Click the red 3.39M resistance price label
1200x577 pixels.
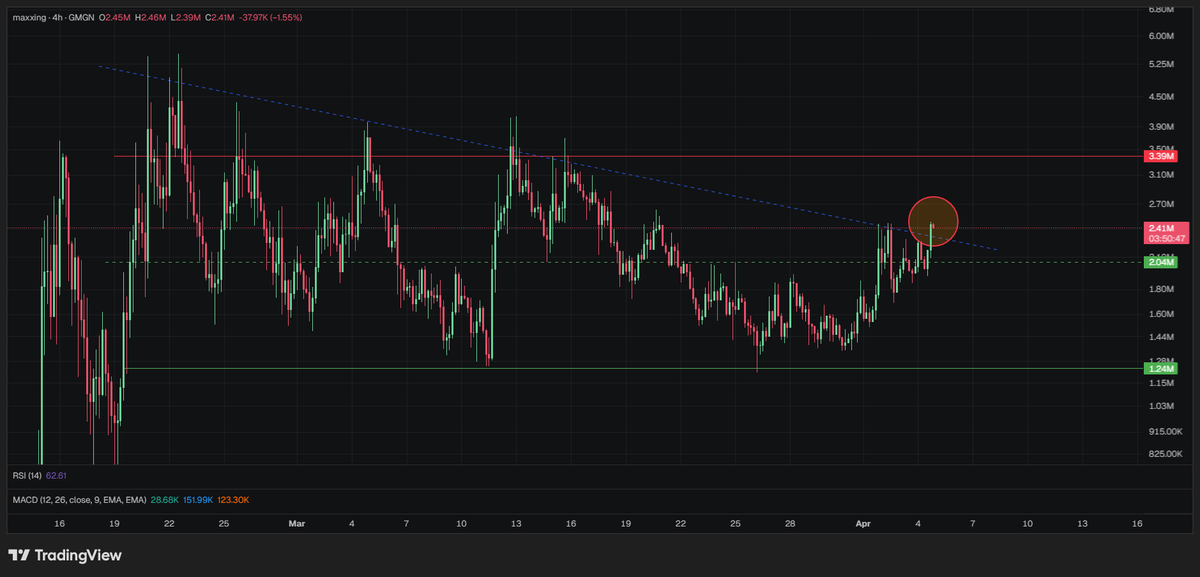click(x=1162, y=156)
